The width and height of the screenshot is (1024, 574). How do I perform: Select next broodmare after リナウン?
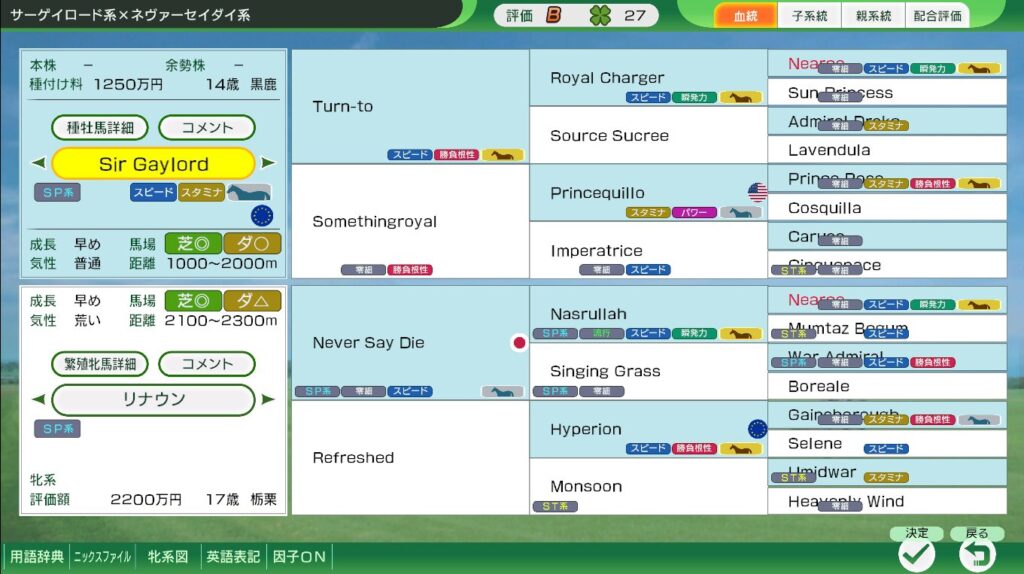click(x=268, y=399)
